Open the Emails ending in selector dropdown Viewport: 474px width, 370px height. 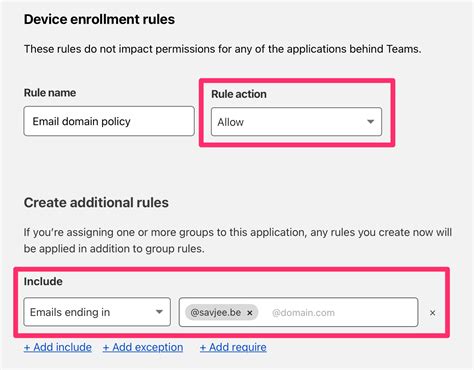(97, 312)
